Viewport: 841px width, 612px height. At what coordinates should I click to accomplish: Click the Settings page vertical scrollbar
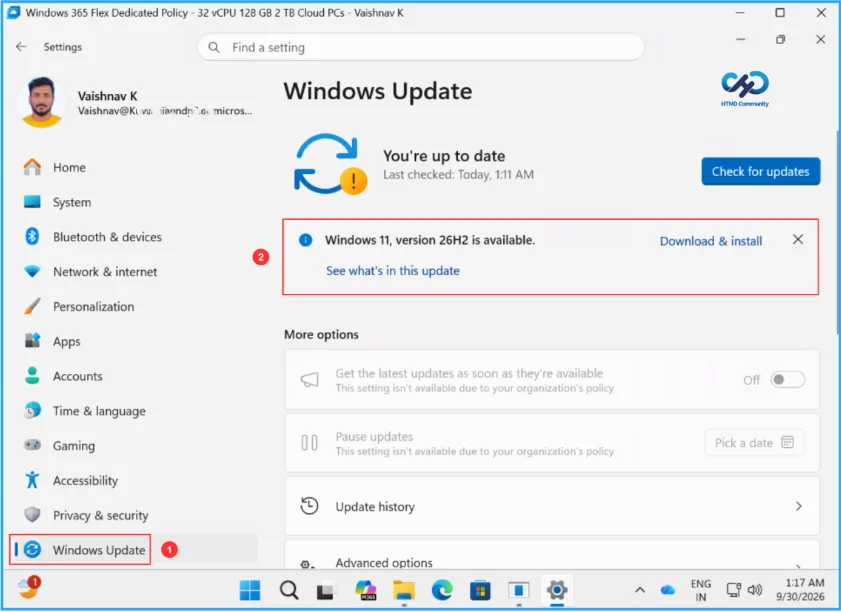pyautogui.click(x=837, y=233)
